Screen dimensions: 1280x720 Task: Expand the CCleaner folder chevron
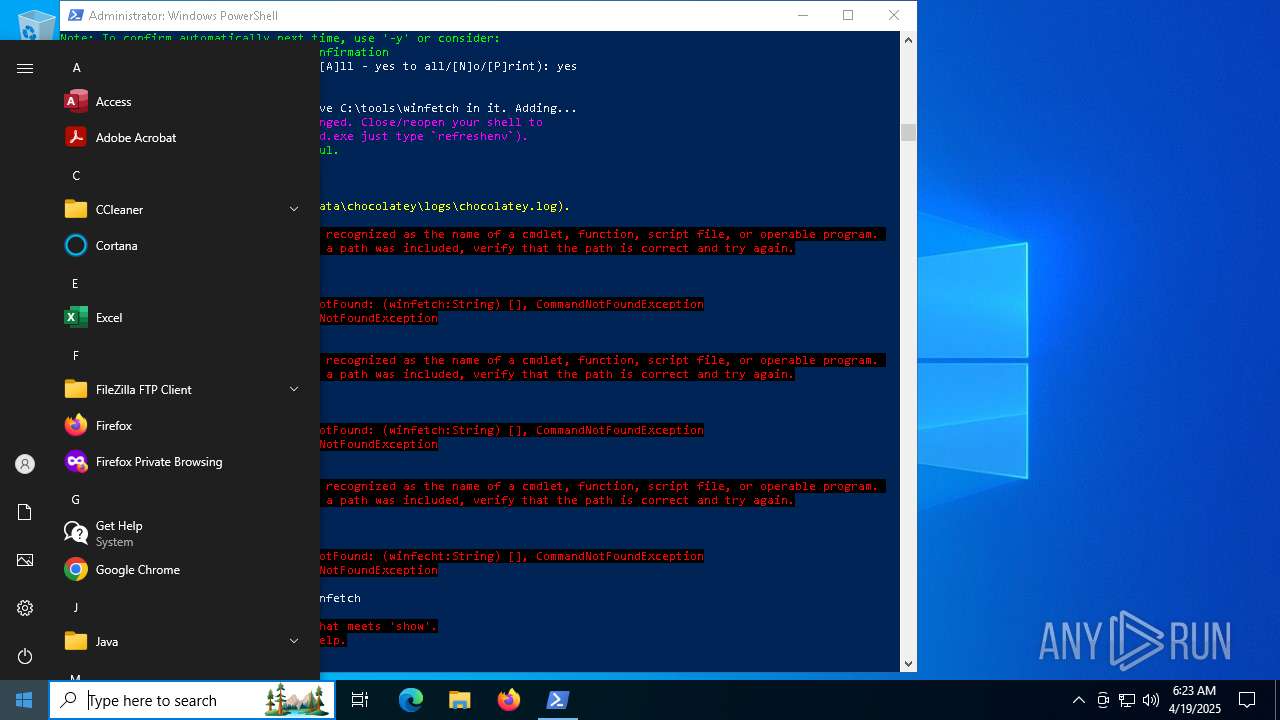pyautogui.click(x=294, y=210)
